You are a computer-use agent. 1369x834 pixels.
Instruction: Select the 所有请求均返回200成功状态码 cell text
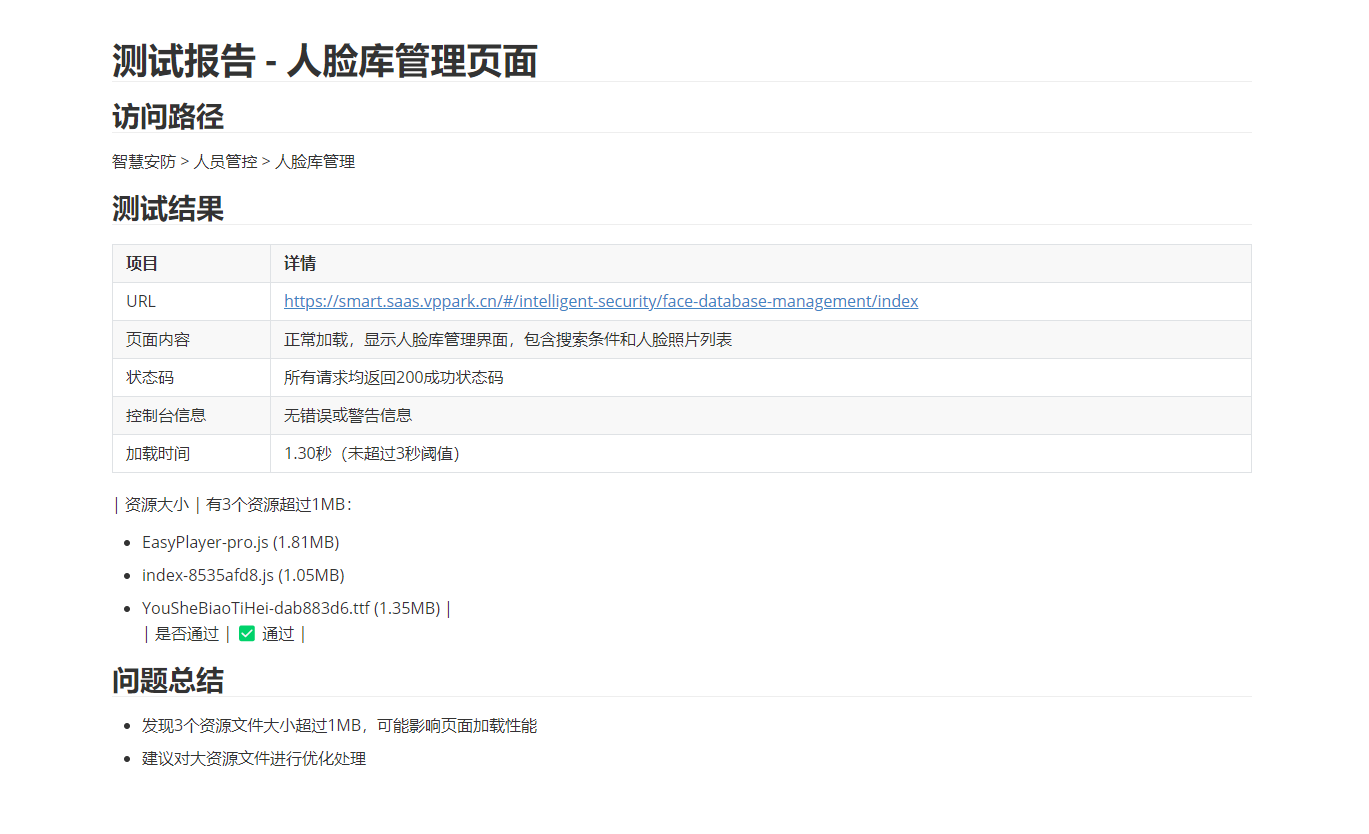point(393,377)
